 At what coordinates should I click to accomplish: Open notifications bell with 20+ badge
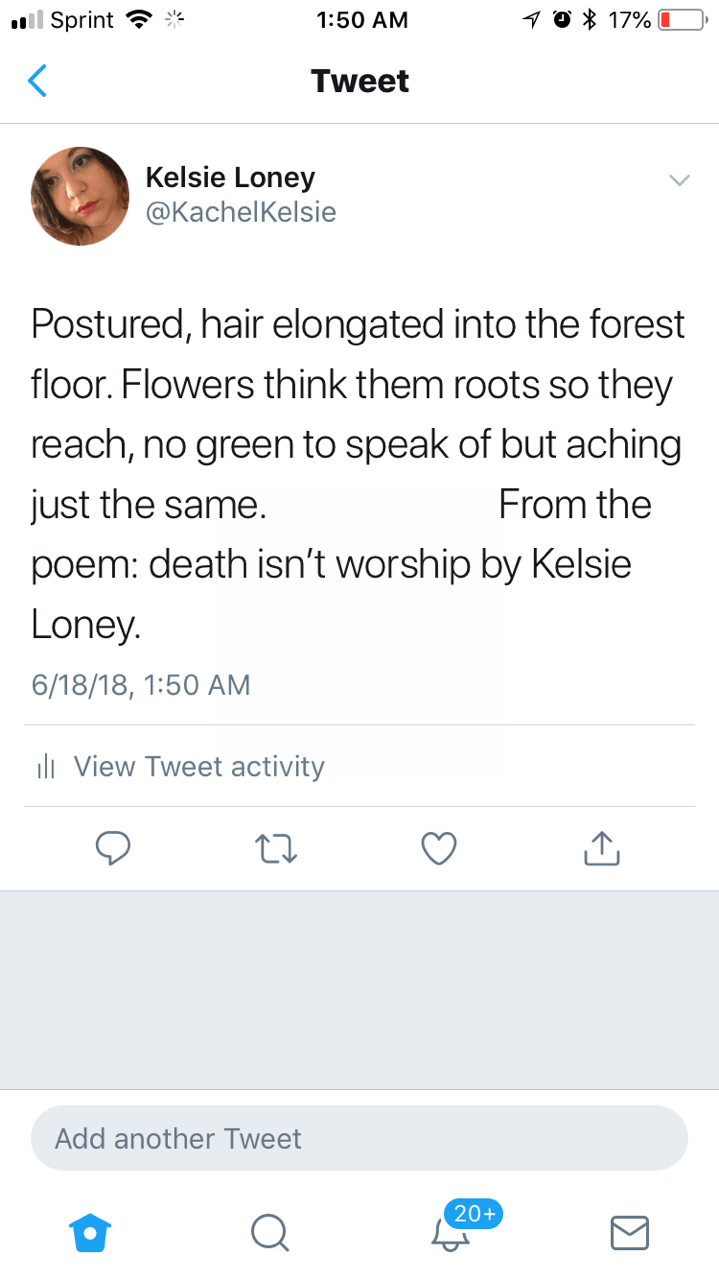click(x=450, y=1232)
